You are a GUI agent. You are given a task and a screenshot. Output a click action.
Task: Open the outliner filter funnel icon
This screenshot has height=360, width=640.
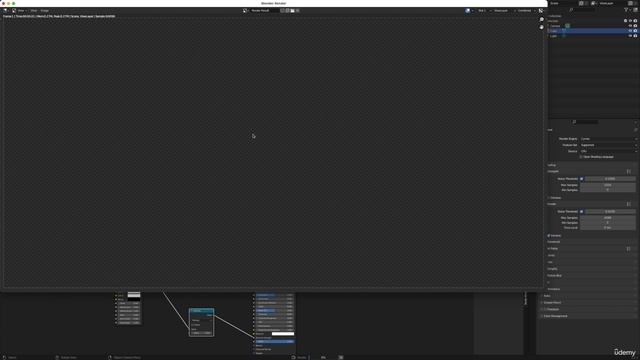(x=626, y=10)
